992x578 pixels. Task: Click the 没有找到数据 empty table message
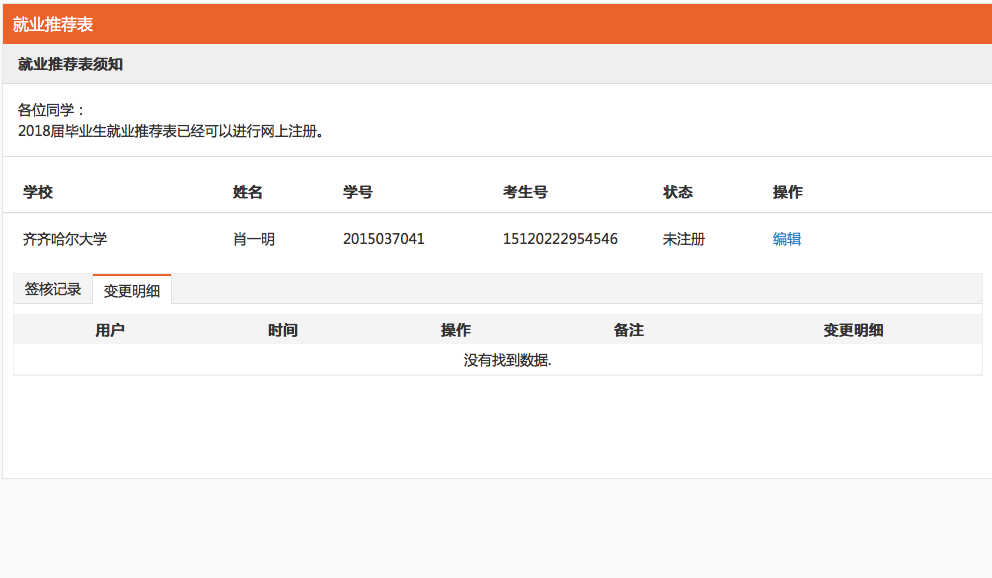point(507,360)
